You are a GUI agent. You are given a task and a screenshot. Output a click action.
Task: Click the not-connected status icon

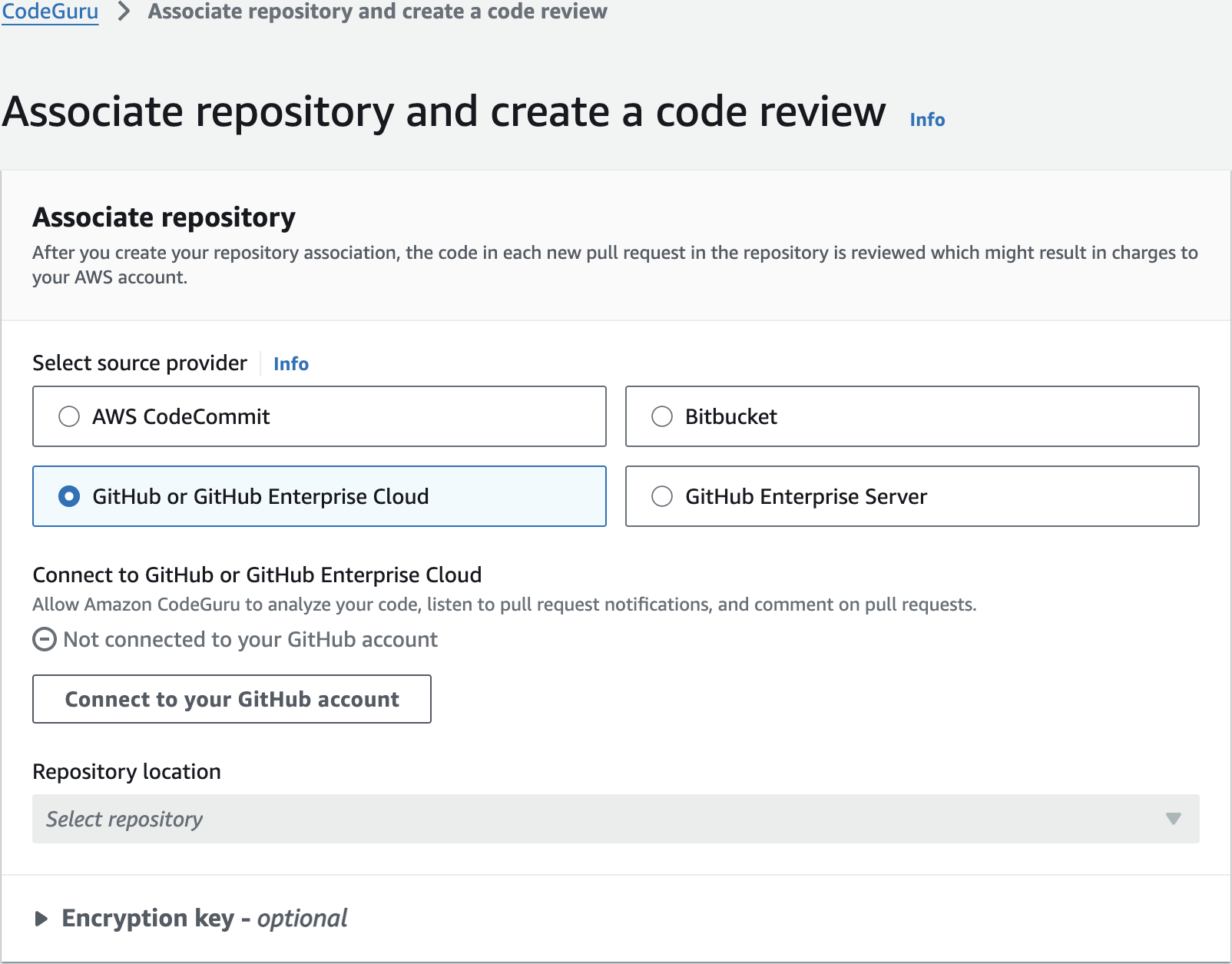pos(45,639)
